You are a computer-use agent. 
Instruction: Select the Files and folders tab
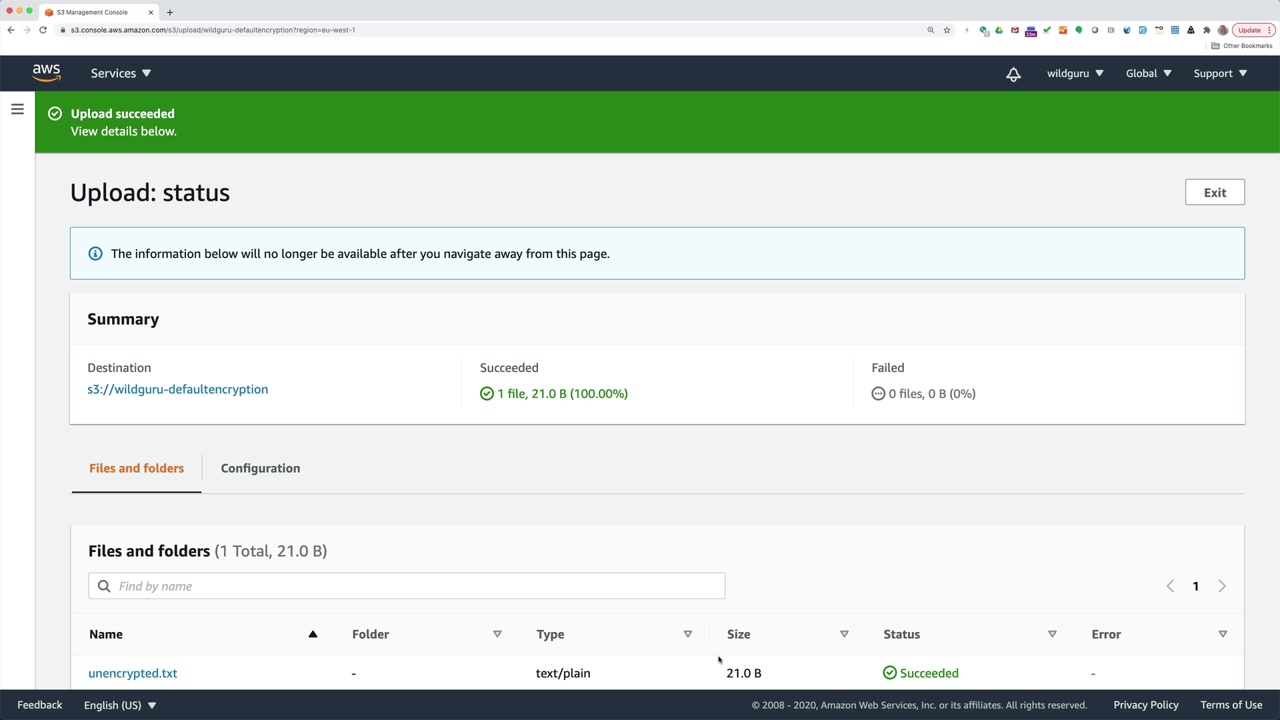pyautogui.click(x=136, y=468)
